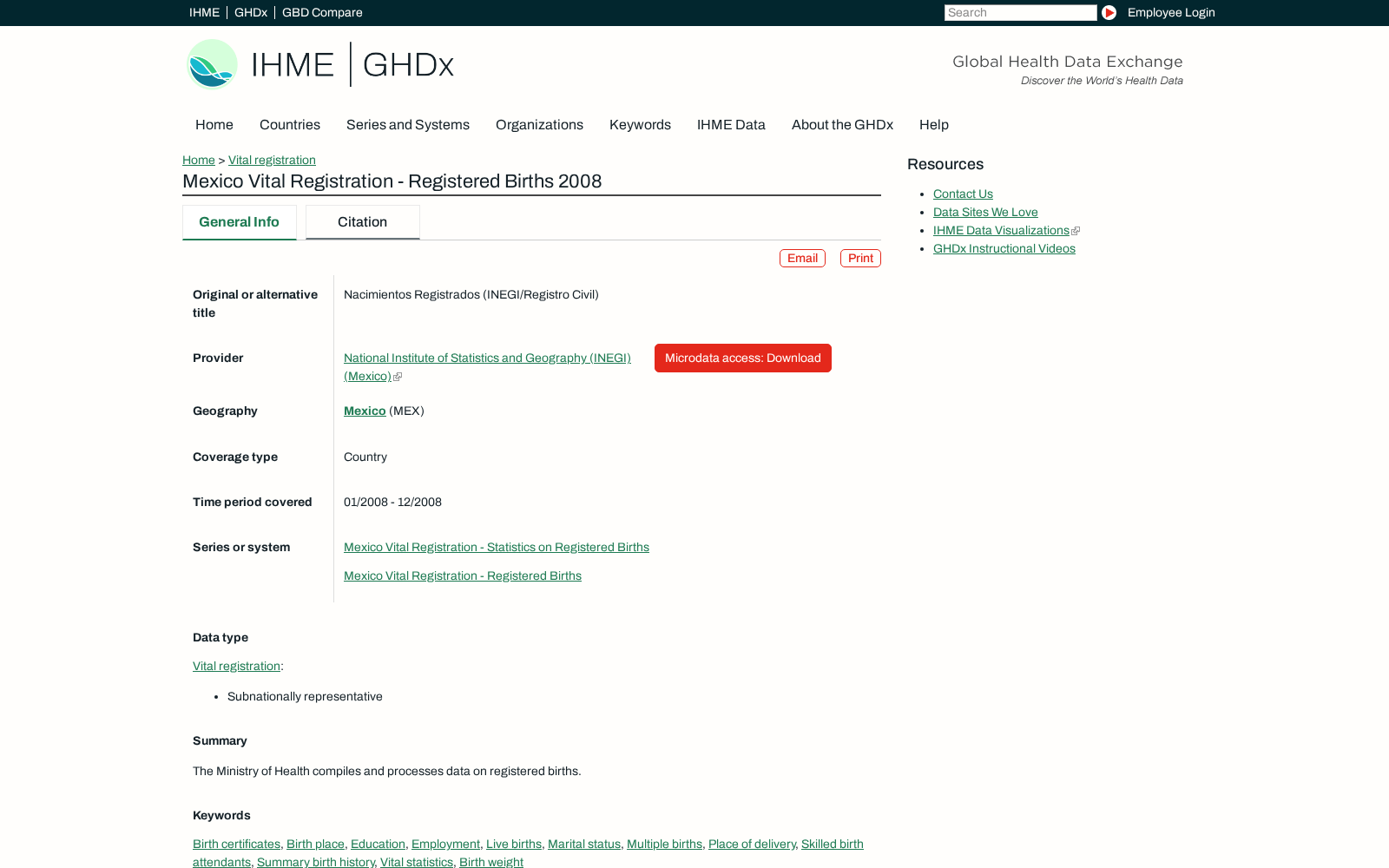Click the page title Mexico Vital Registration

(392, 181)
